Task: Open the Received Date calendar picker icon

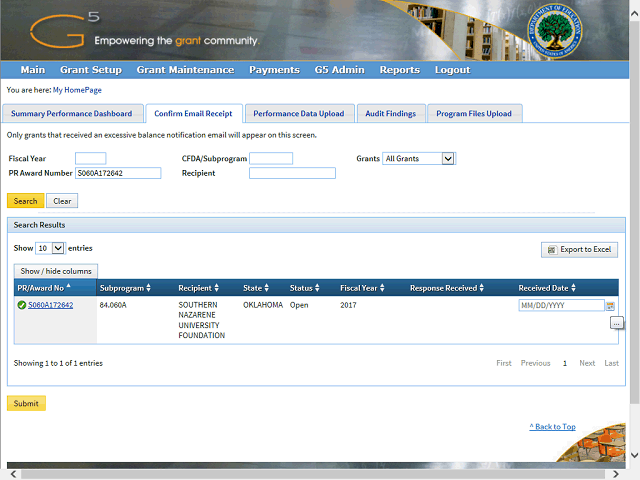Action: [610, 305]
